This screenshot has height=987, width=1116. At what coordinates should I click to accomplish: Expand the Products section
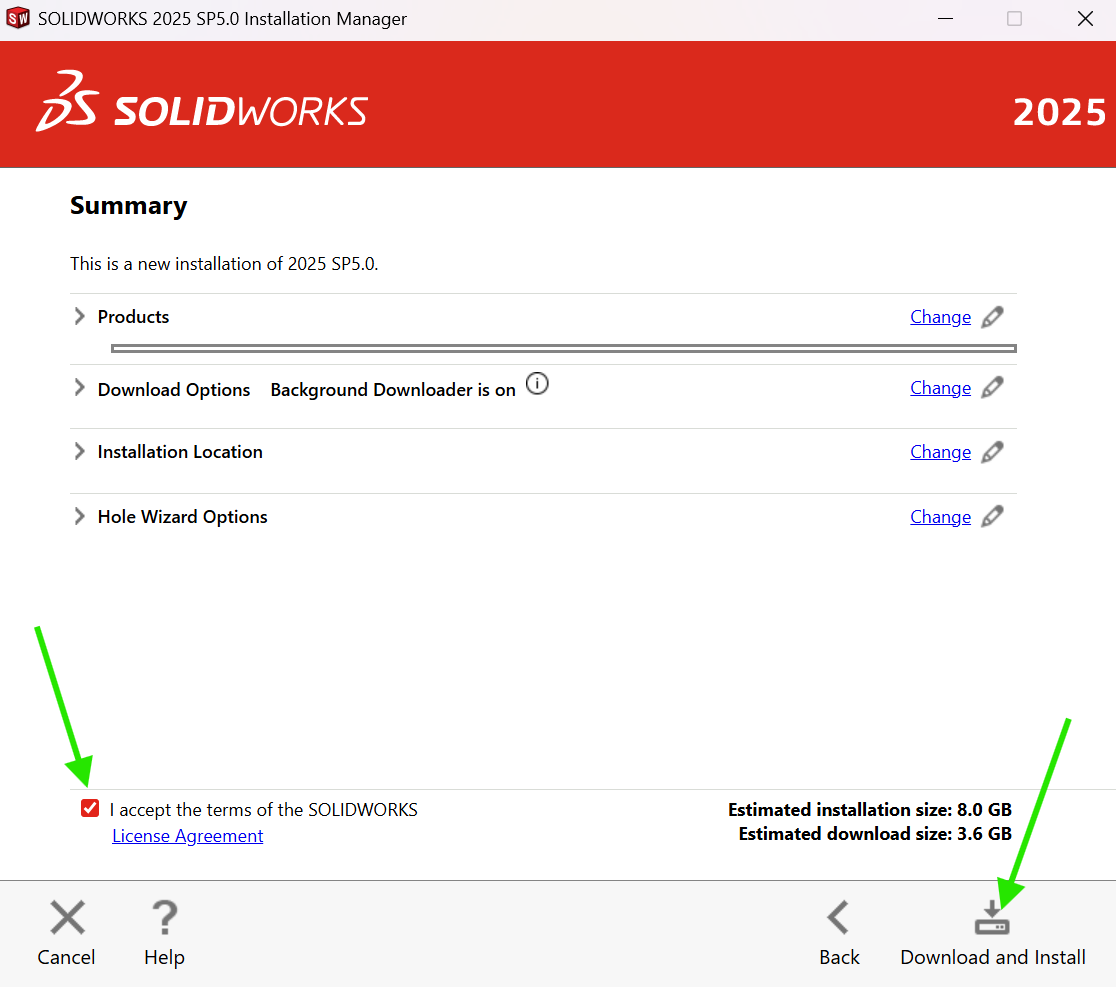(79, 317)
